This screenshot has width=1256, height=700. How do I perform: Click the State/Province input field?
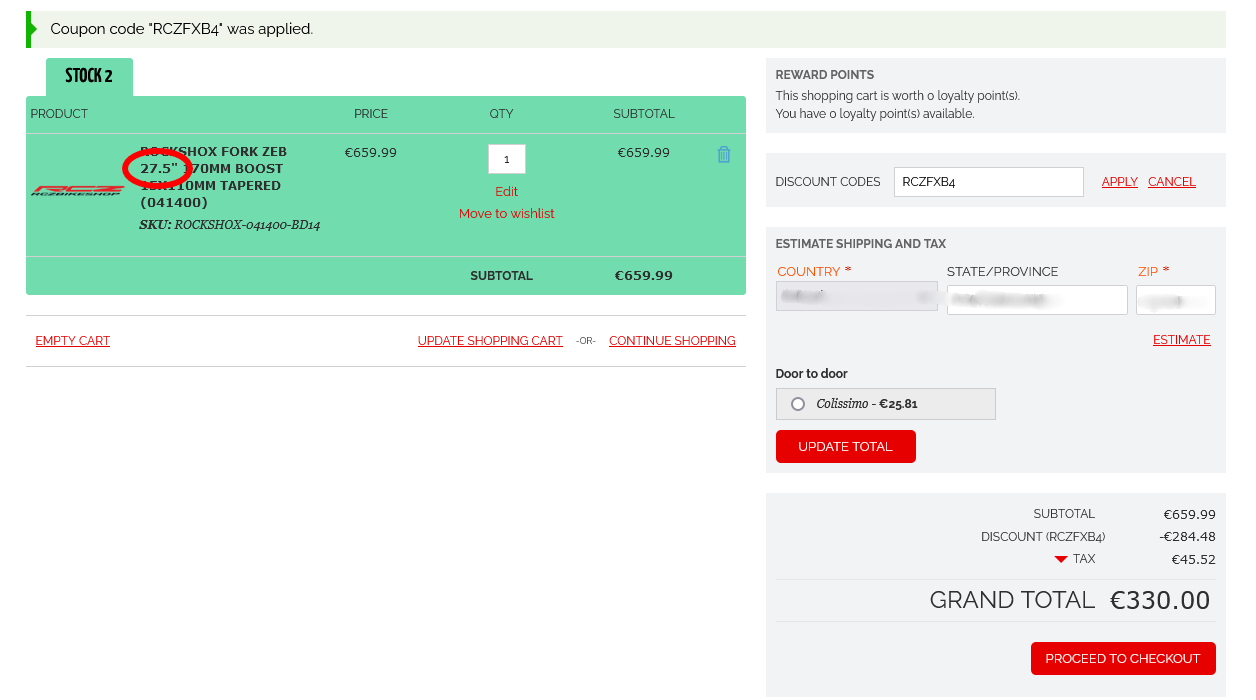click(x=1037, y=300)
